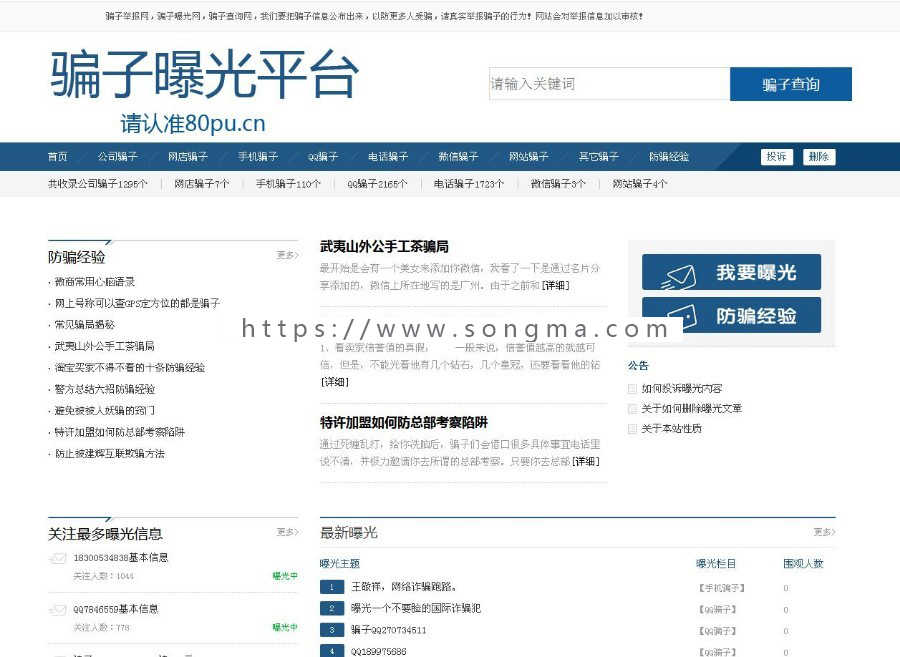The height and width of the screenshot is (657, 900).
Task: Open the 公司骗子 nav item
Action: point(118,156)
